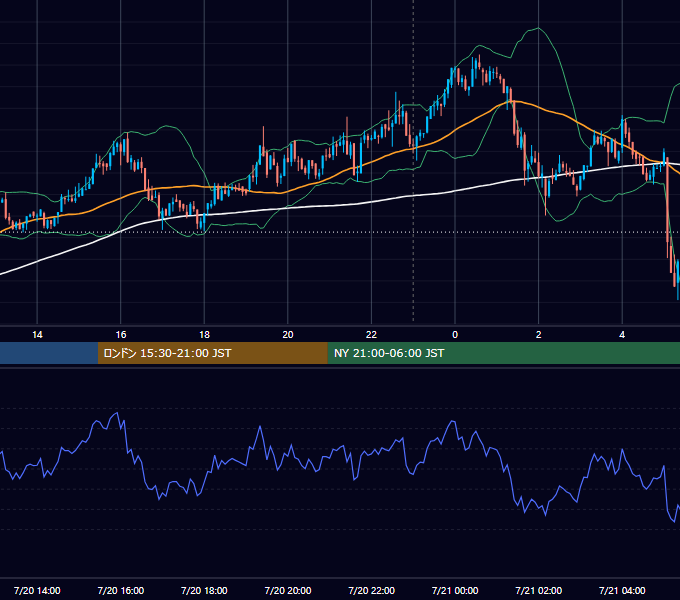Click the hour label 22 on price chart axis
This screenshot has height=600, width=680.
point(371,335)
